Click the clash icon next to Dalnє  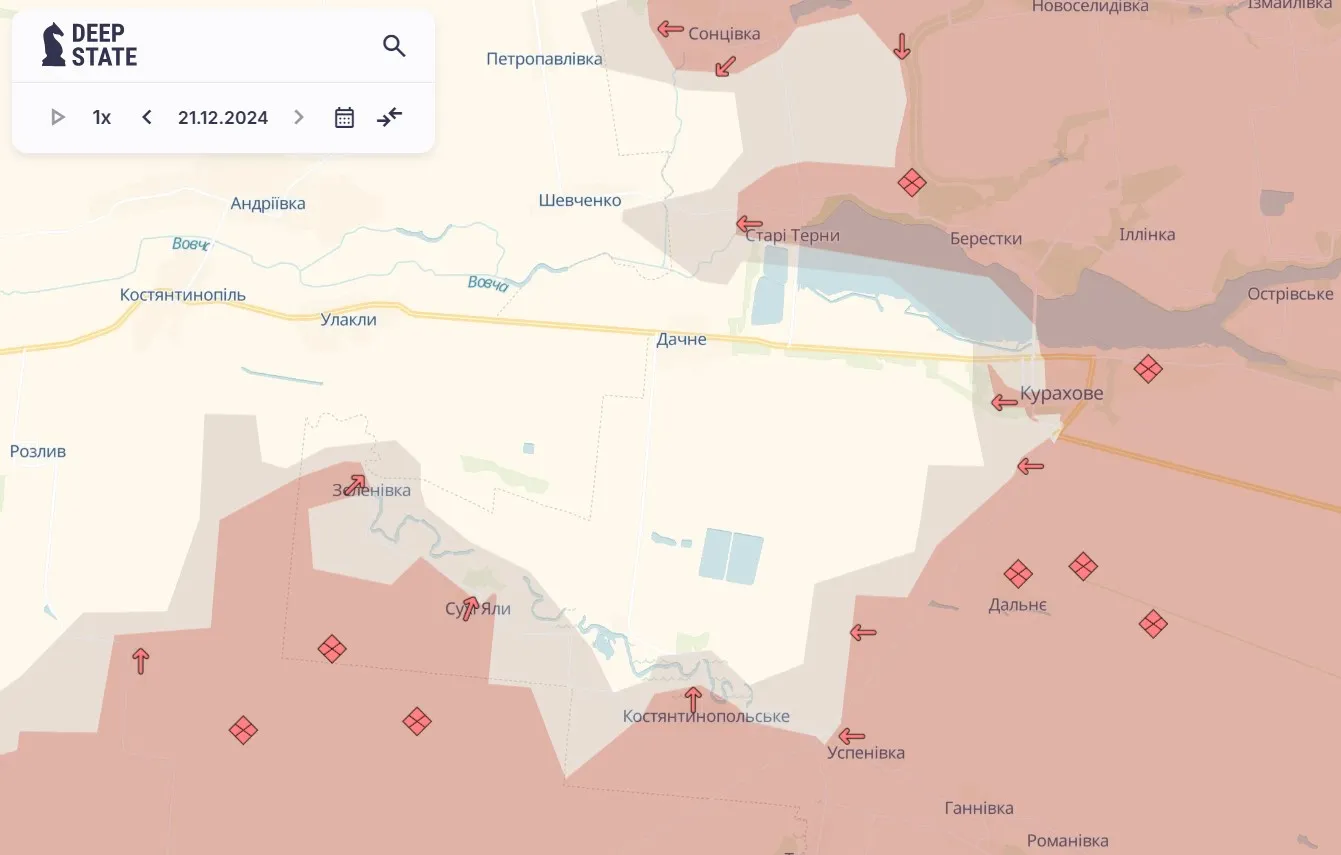click(x=1018, y=574)
